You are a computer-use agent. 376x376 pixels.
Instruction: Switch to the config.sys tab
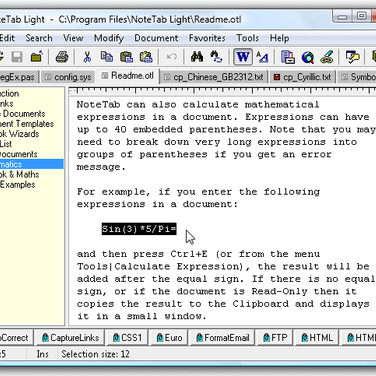coord(68,77)
